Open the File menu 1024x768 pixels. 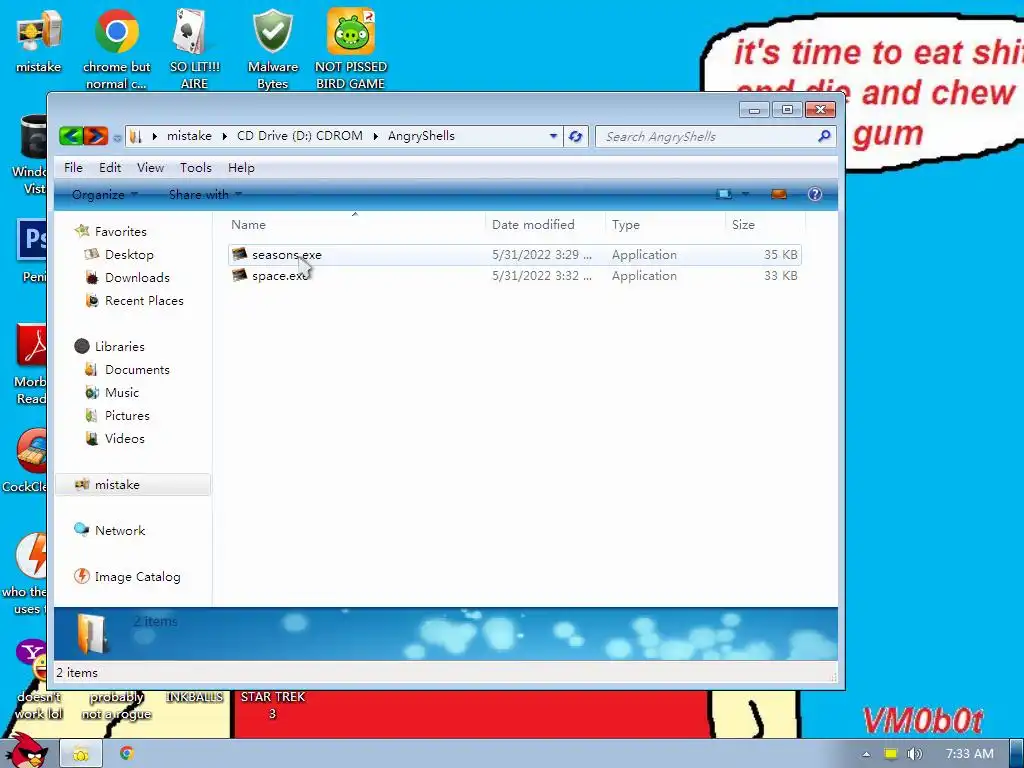coord(73,168)
